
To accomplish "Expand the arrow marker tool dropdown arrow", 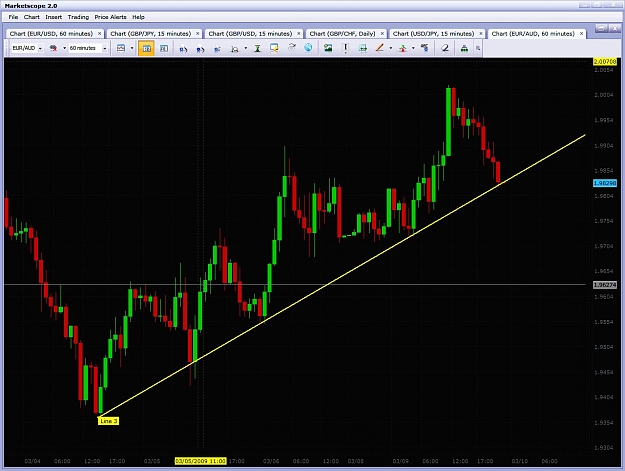I will [413, 48].
